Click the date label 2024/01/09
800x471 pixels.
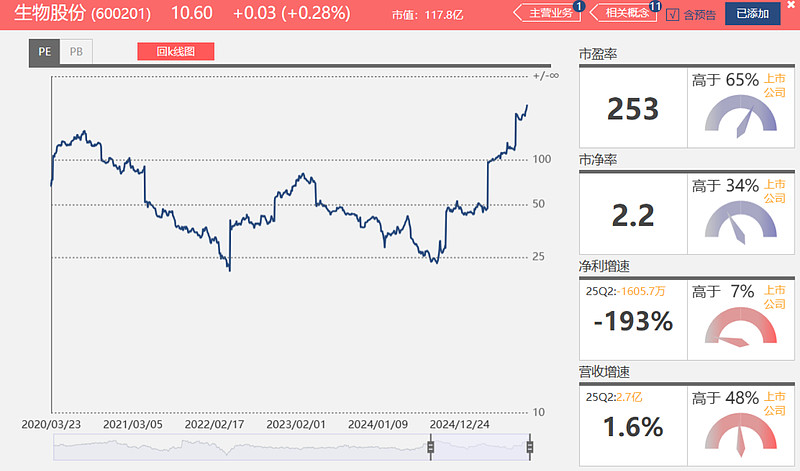coord(378,425)
